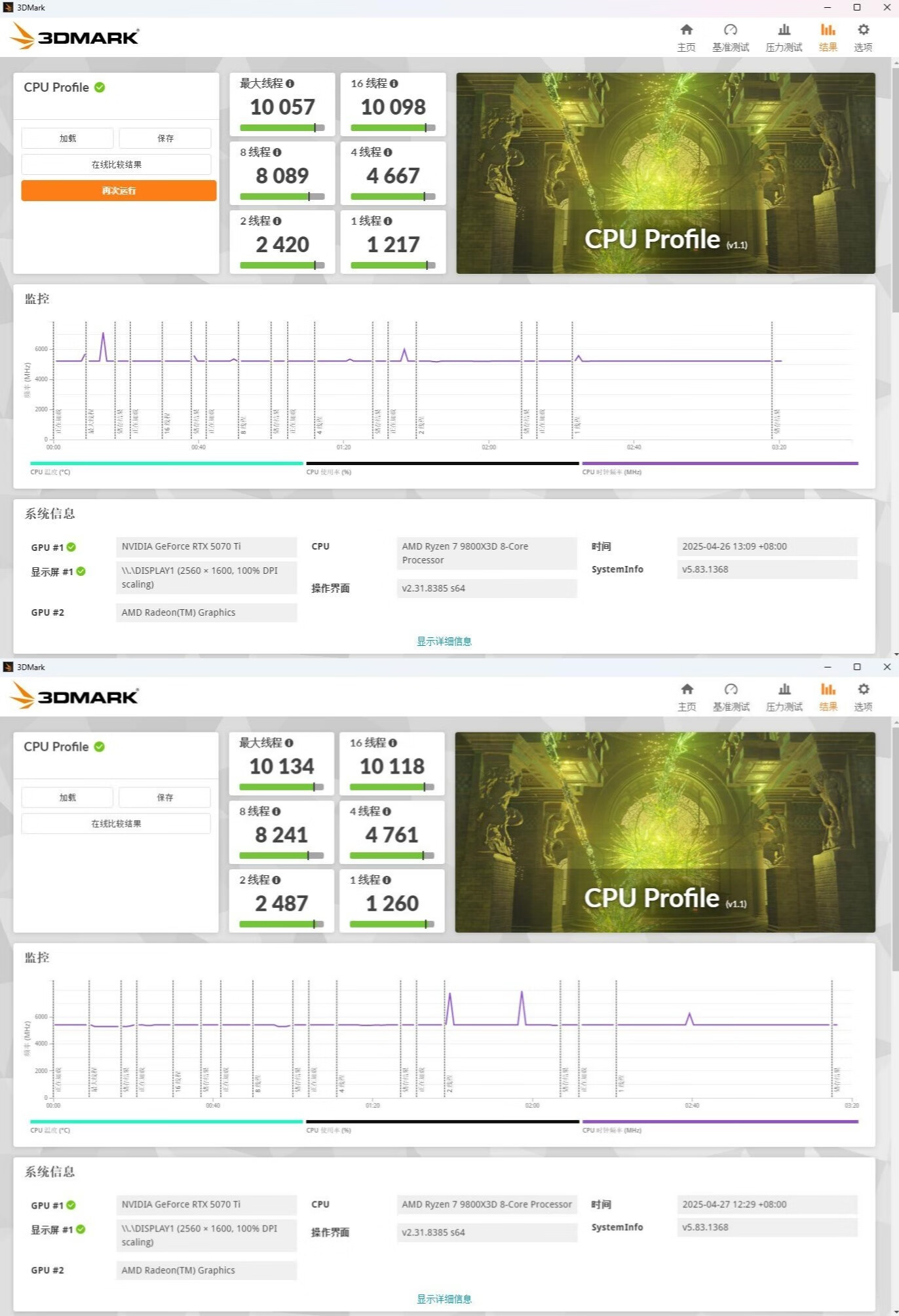
Task: Click info icon beside 8 线程 above 8 089
Action: [277, 153]
